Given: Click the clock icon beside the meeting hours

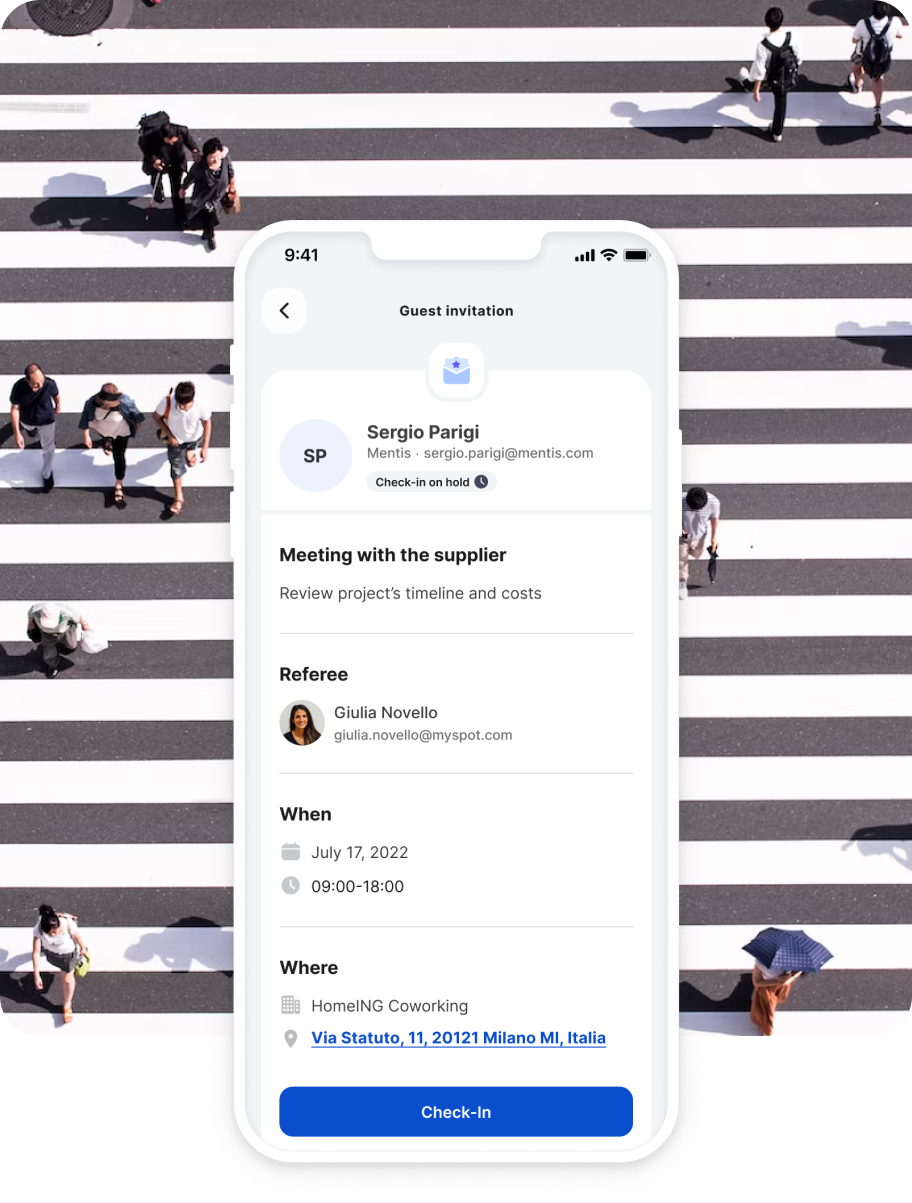Looking at the screenshot, I should (x=290, y=886).
